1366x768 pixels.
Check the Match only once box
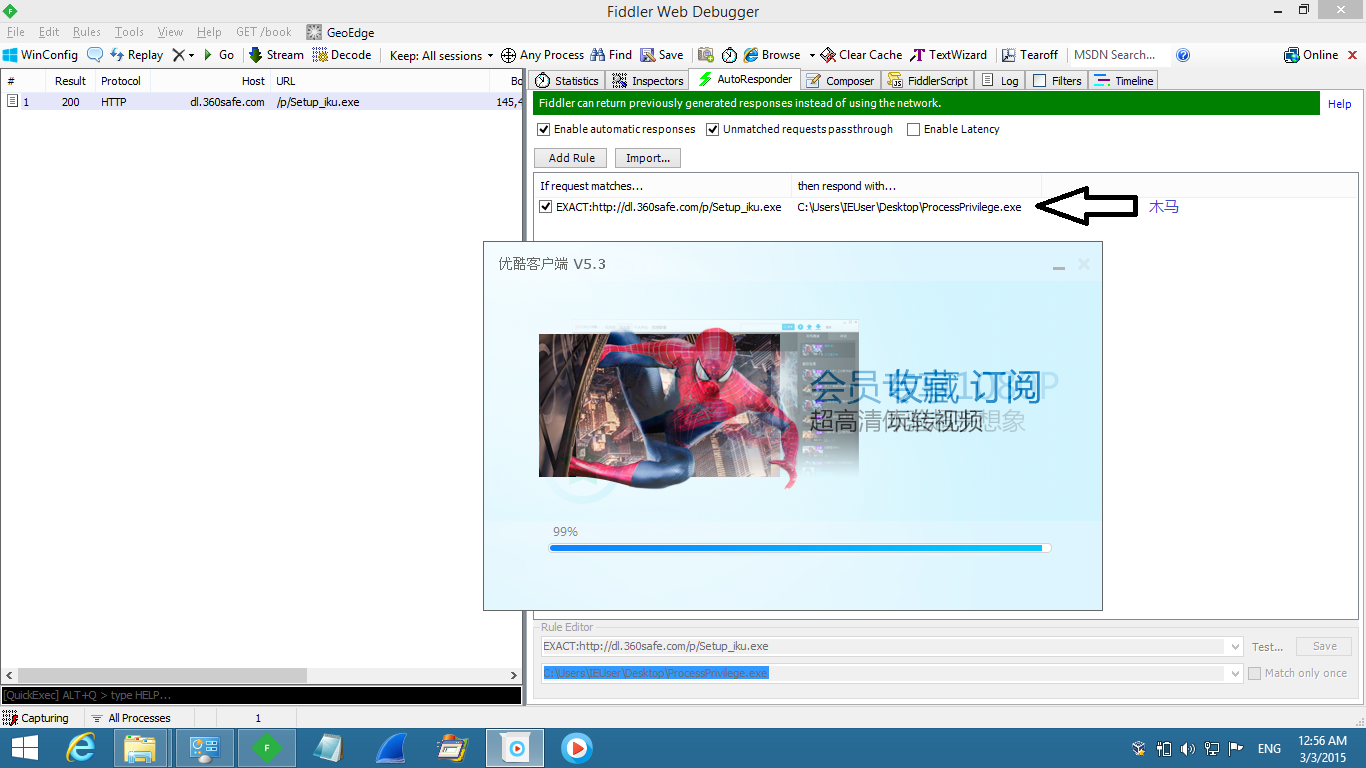[1254, 673]
